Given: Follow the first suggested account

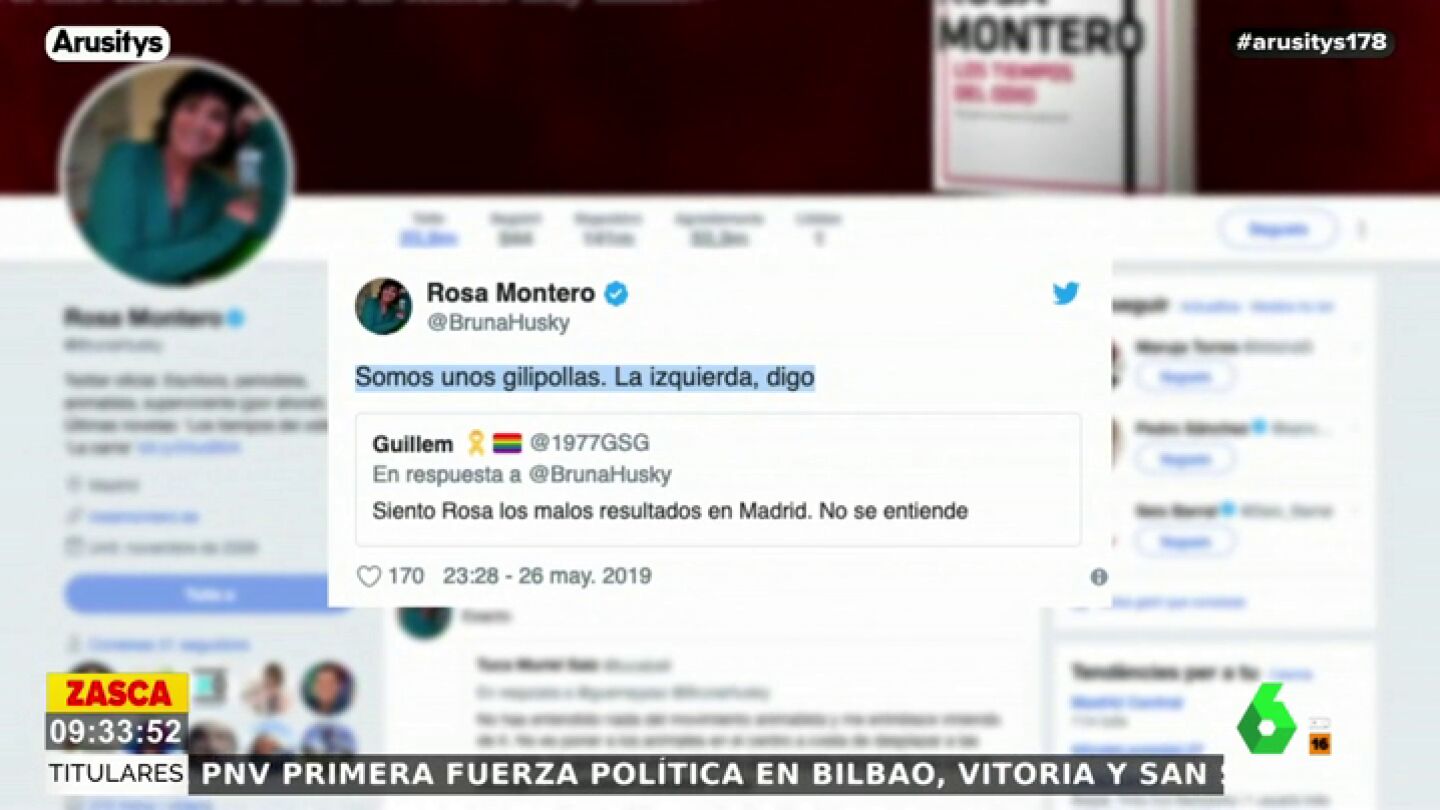Looking at the screenshot, I should coord(1186,377).
